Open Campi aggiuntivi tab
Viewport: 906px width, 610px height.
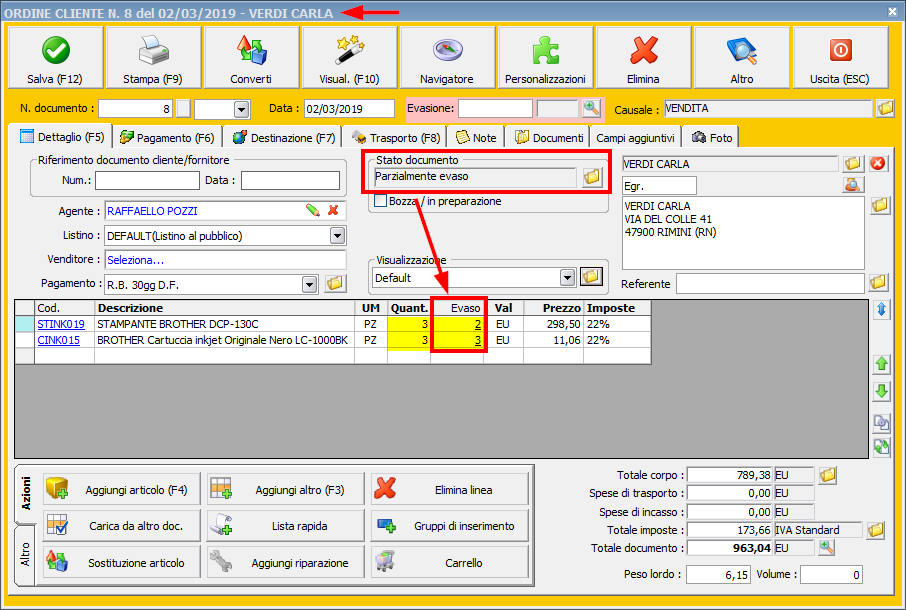pyautogui.click(x=635, y=137)
